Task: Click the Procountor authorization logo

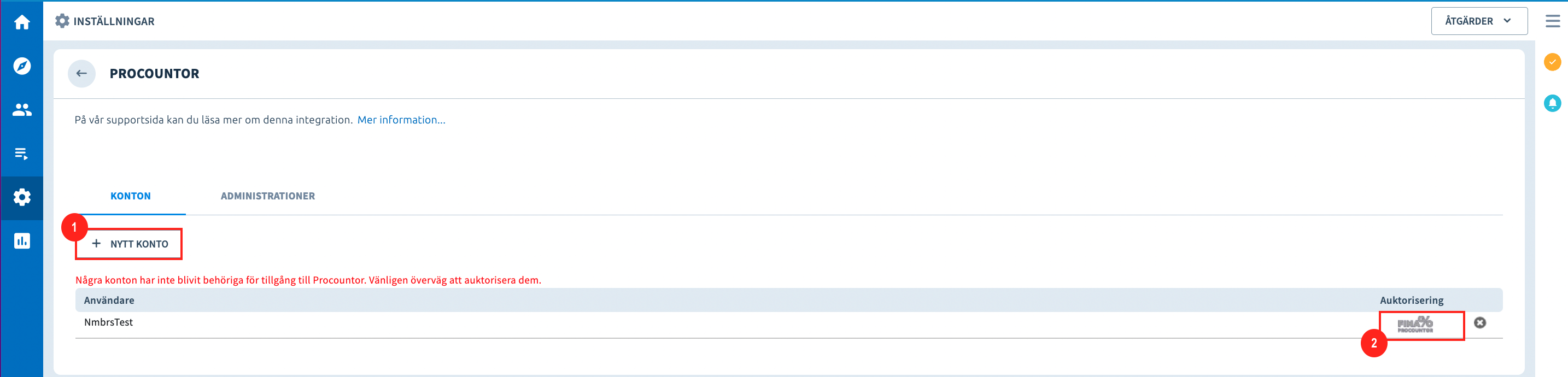Action: (1415, 325)
